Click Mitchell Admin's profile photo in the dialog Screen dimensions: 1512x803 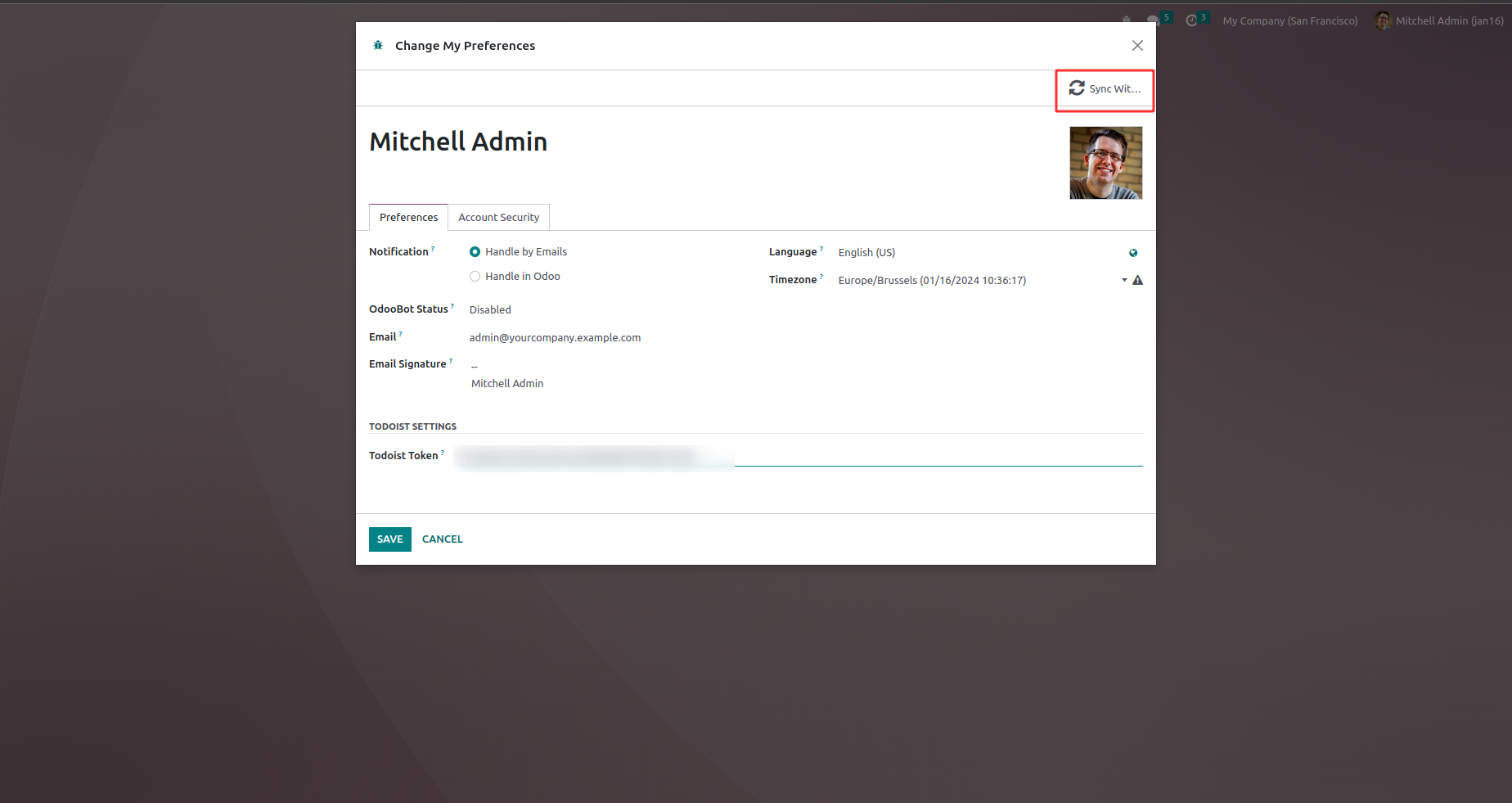click(x=1105, y=163)
